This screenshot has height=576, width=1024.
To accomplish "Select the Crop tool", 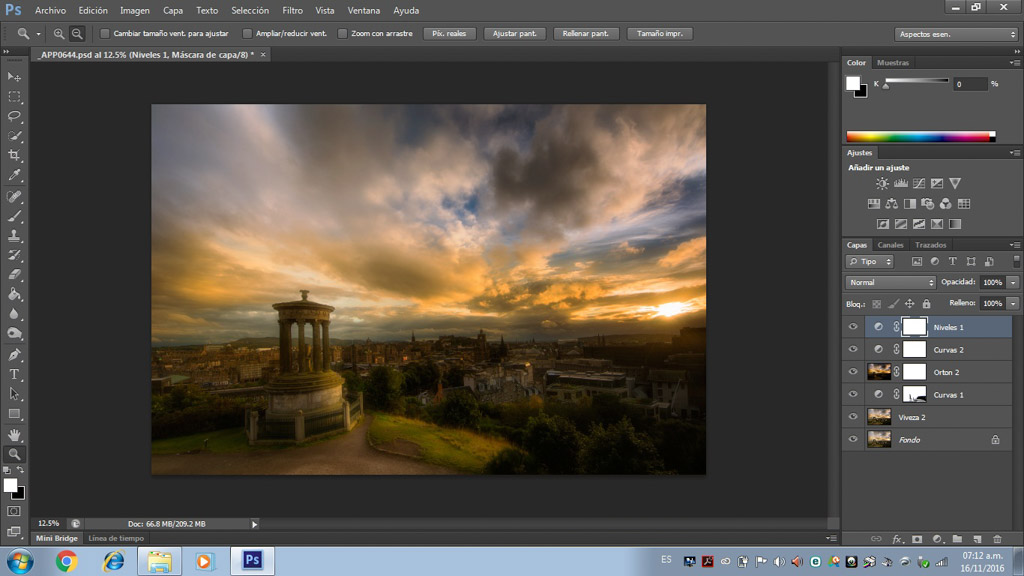I will 14,156.
